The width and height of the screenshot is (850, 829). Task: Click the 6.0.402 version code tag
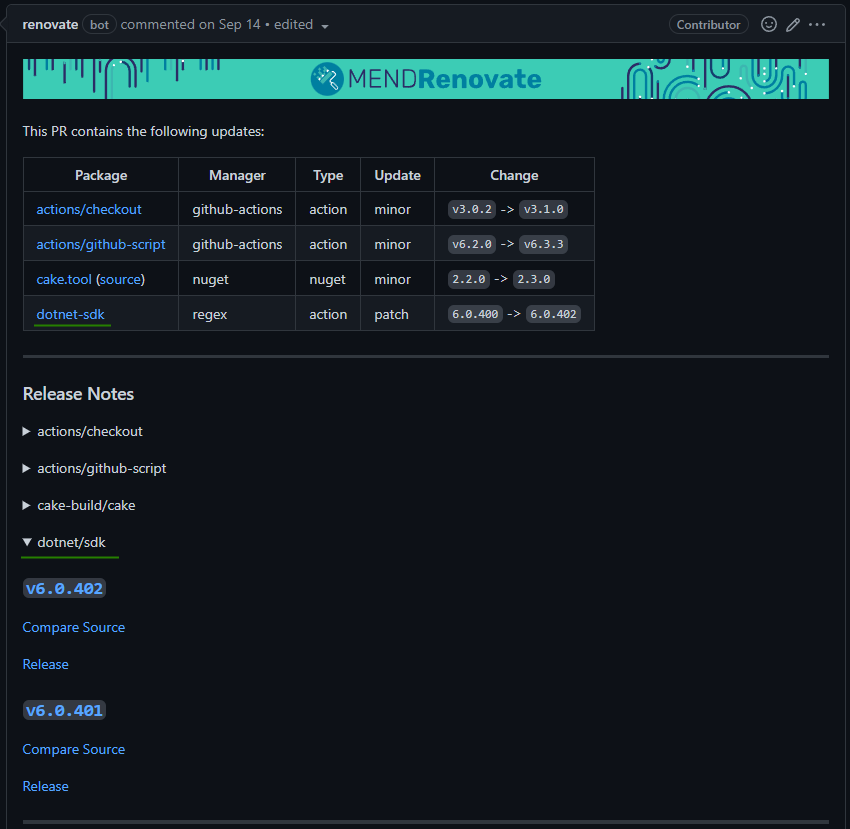pos(553,314)
